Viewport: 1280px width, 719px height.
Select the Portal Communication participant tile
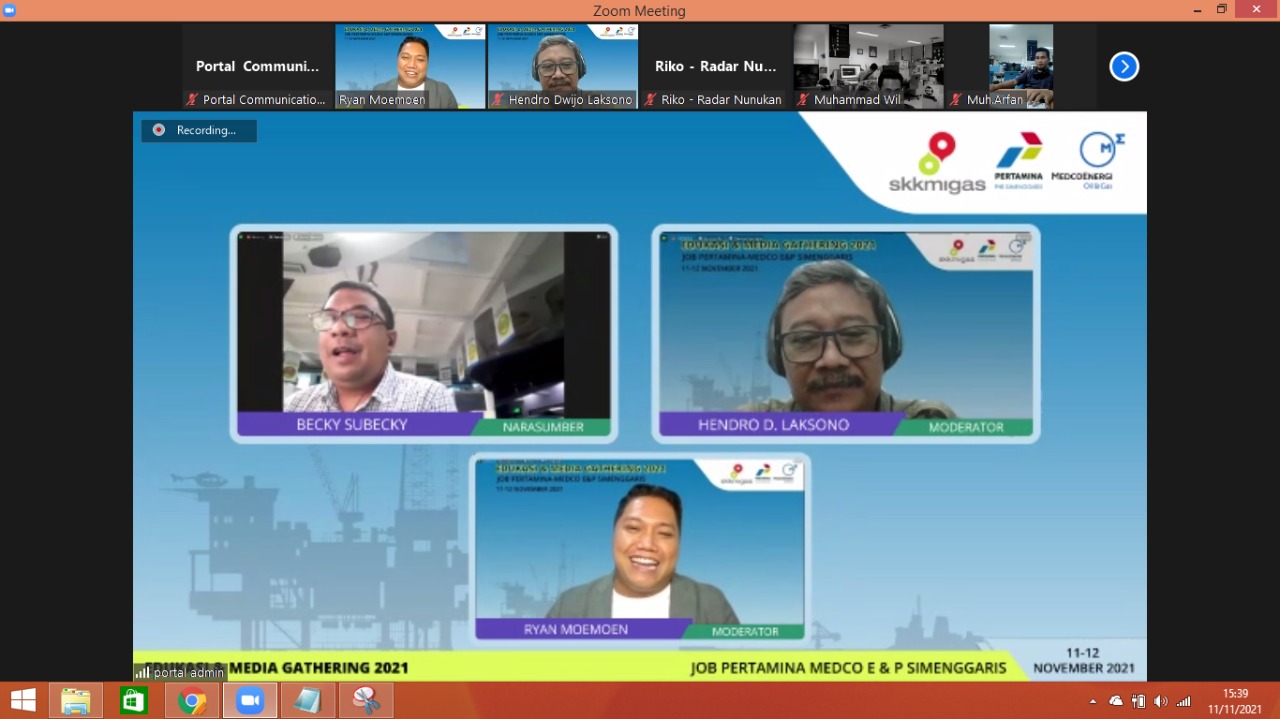tap(257, 66)
